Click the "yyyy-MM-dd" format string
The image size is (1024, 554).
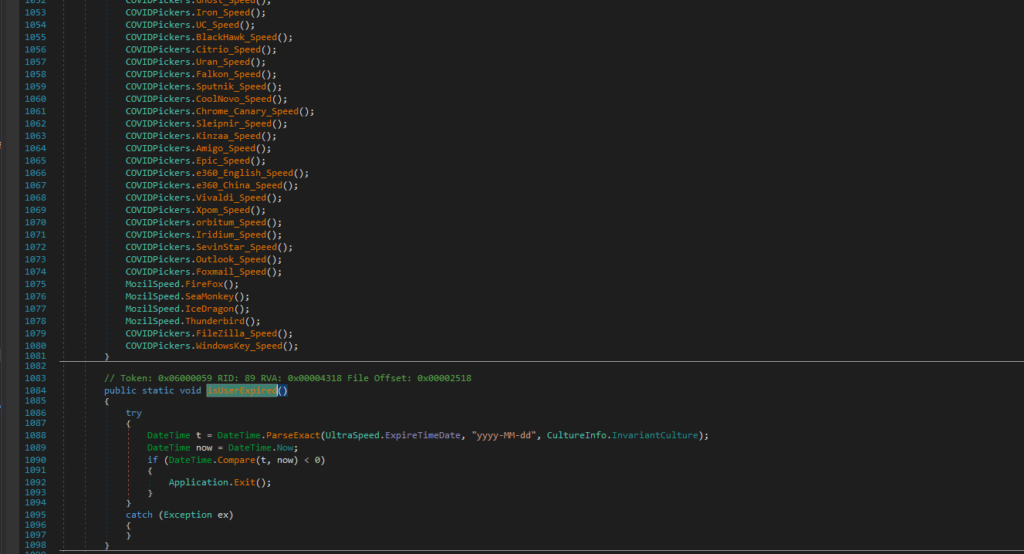coord(503,436)
